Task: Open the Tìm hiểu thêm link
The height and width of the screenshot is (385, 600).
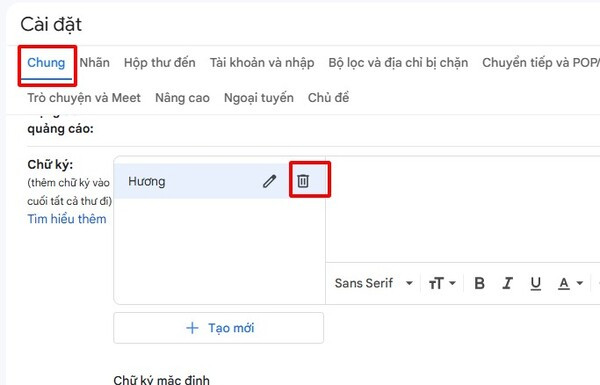Action: pos(67,219)
